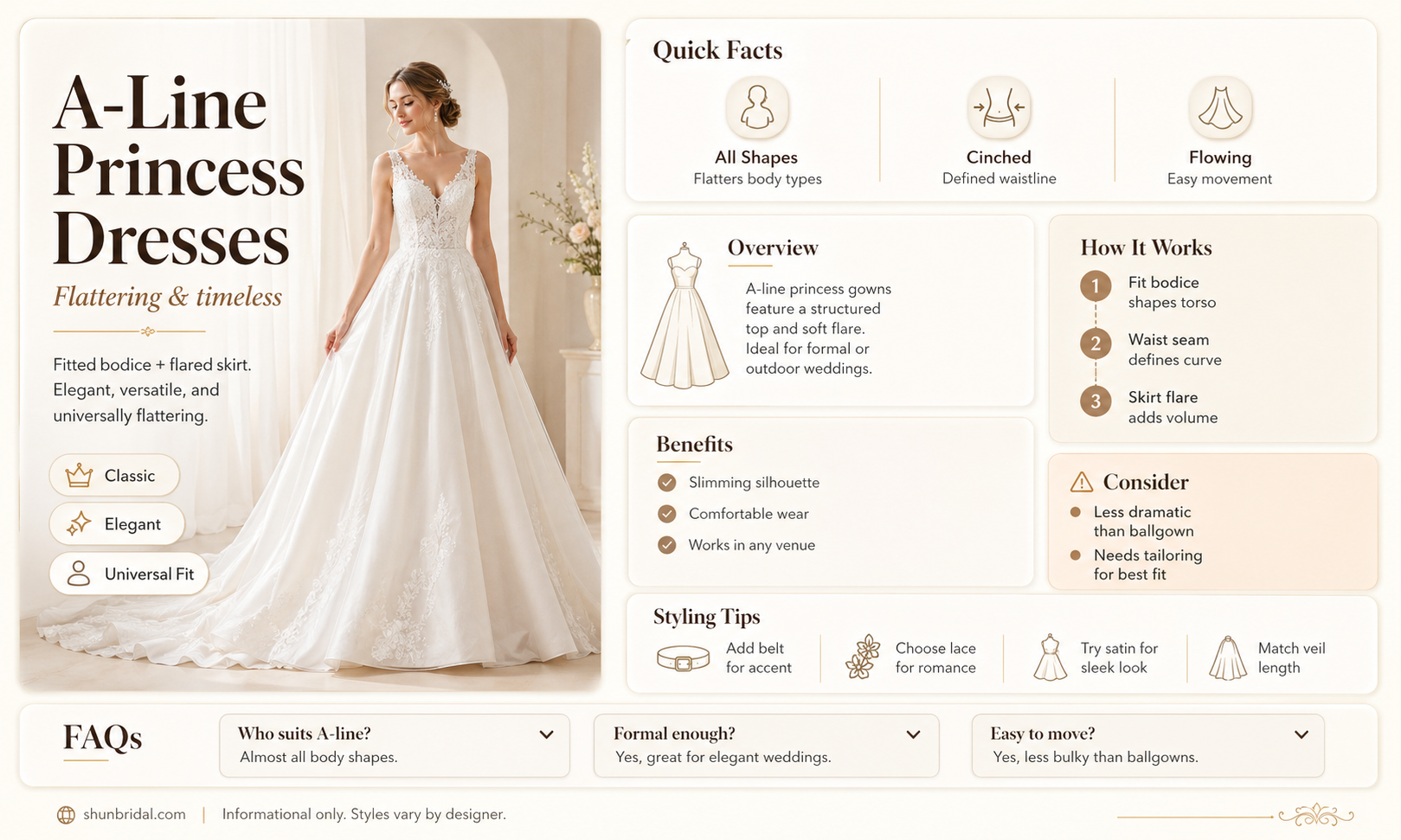The image size is (1401, 840).
Task: Click the Defined waistline caption
Action: tap(999, 178)
